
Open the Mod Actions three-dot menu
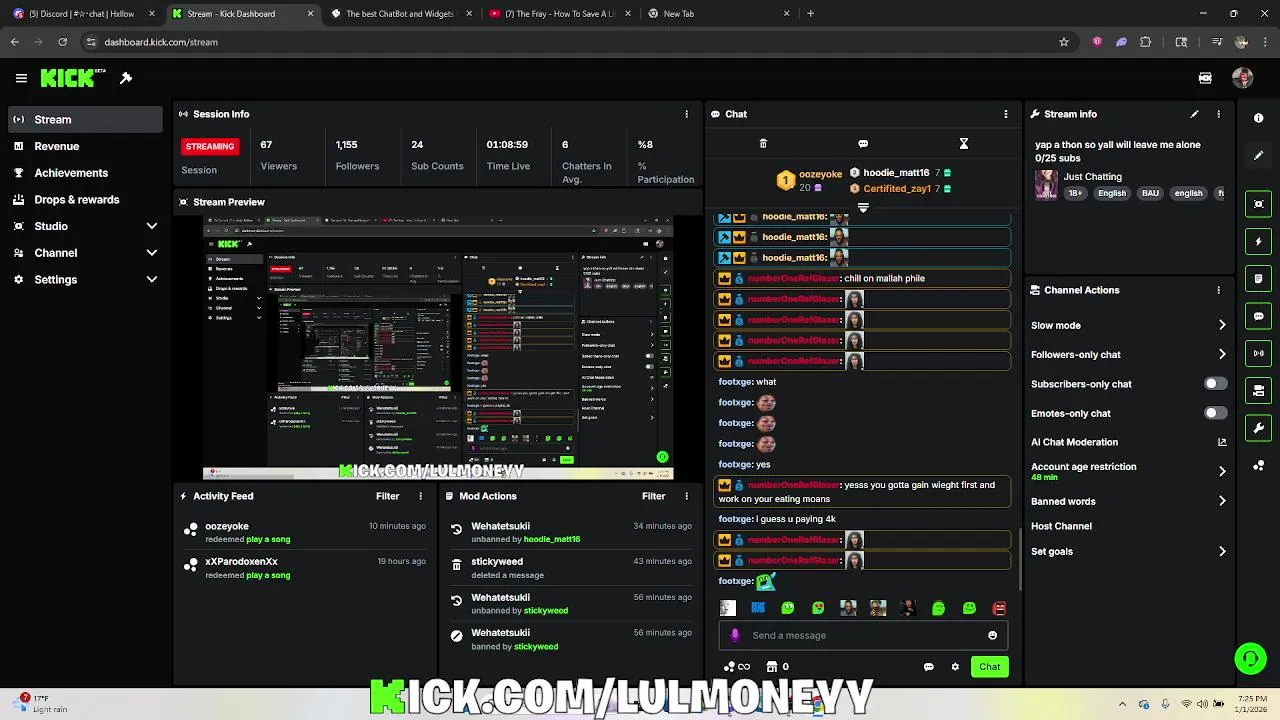click(x=686, y=496)
